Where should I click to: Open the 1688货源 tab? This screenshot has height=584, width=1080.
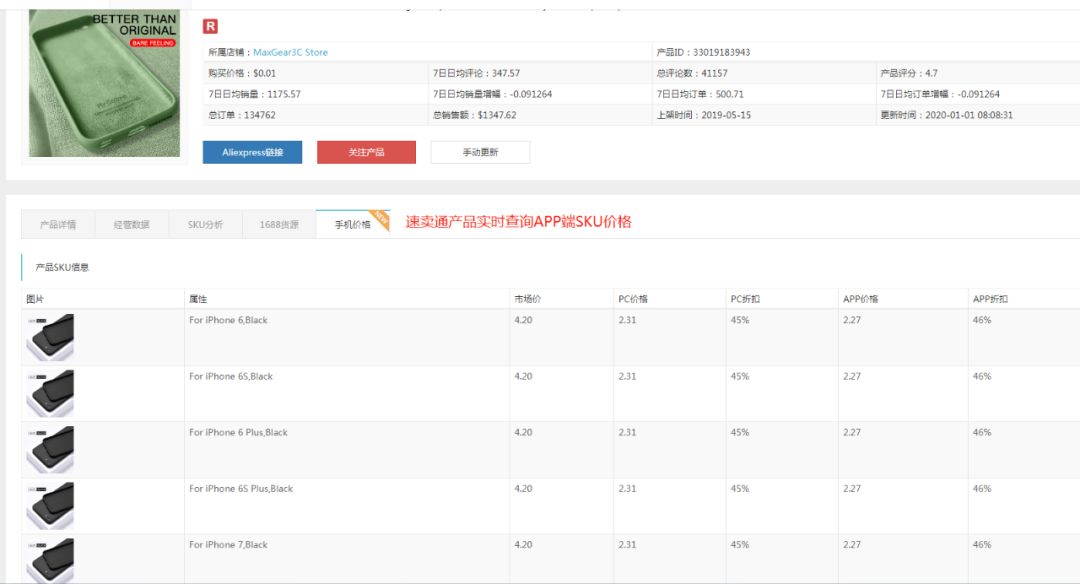coord(279,225)
